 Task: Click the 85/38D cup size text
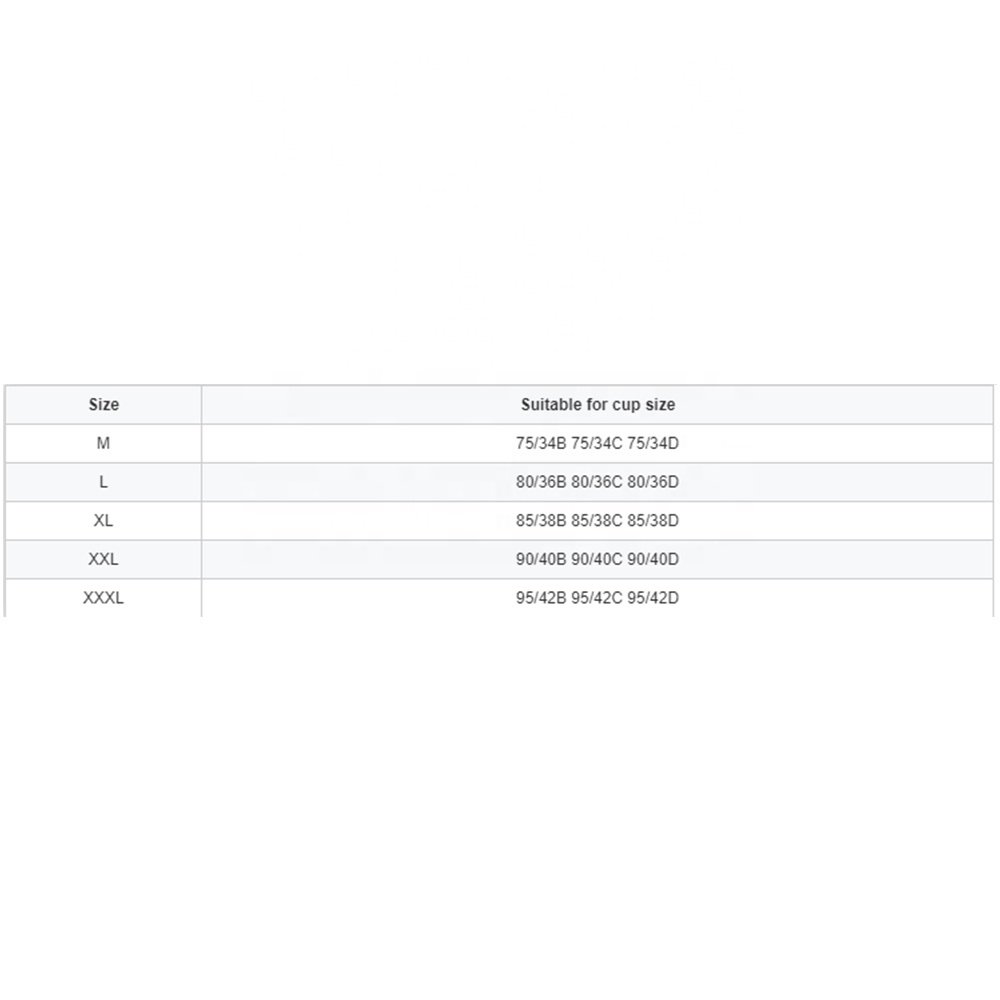tap(653, 520)
